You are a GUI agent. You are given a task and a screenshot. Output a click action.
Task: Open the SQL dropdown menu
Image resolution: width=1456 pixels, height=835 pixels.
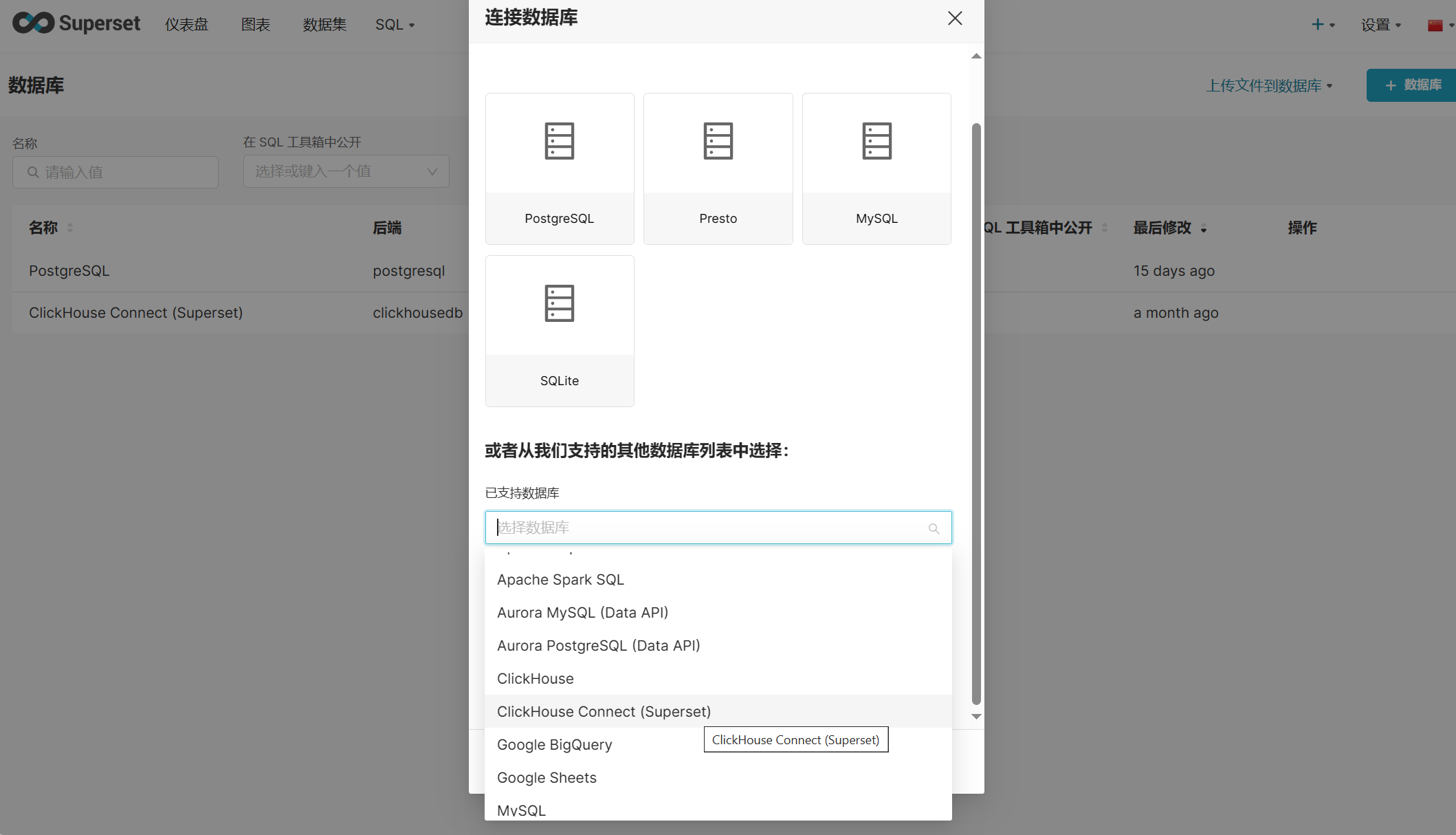[395, 25]
